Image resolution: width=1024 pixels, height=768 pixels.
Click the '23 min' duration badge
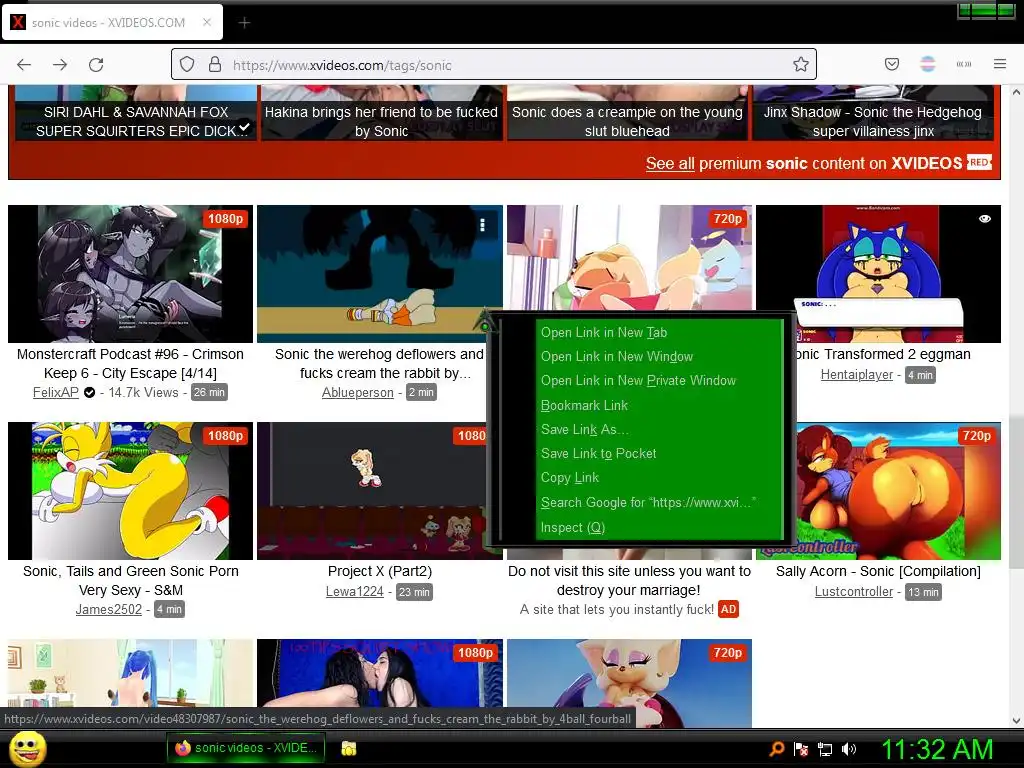414,592
